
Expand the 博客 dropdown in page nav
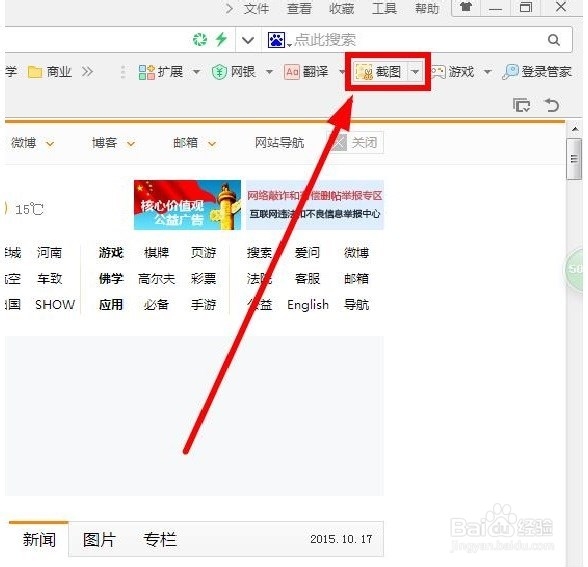130,144
